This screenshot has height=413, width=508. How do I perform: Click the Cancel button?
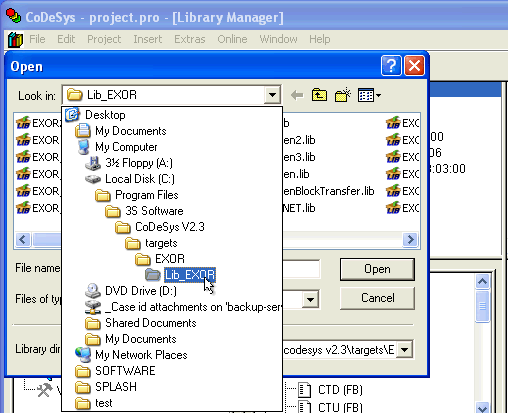point(377,298)
